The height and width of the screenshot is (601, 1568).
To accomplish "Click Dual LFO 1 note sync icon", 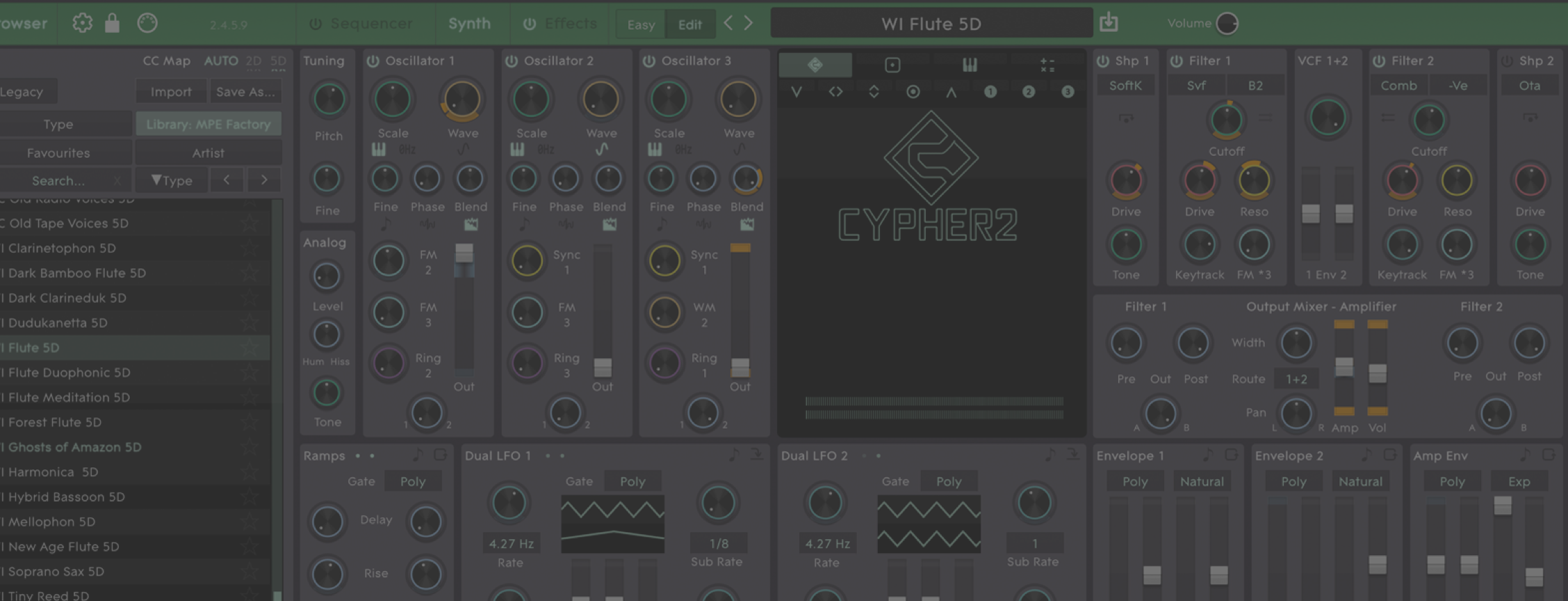I will (733, 455).
